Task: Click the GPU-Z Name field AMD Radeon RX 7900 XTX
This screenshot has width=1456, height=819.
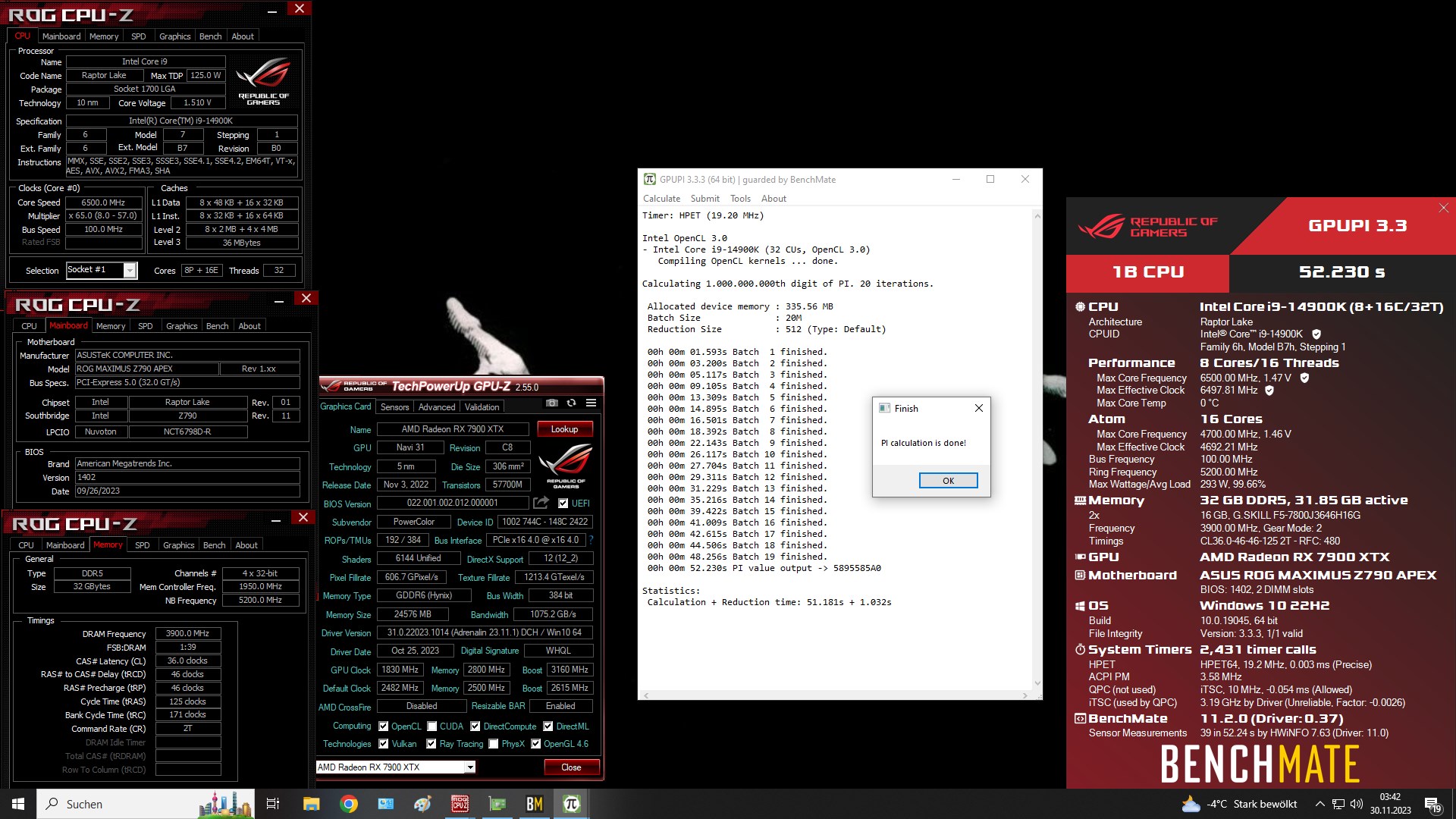Action: (453, 429)
